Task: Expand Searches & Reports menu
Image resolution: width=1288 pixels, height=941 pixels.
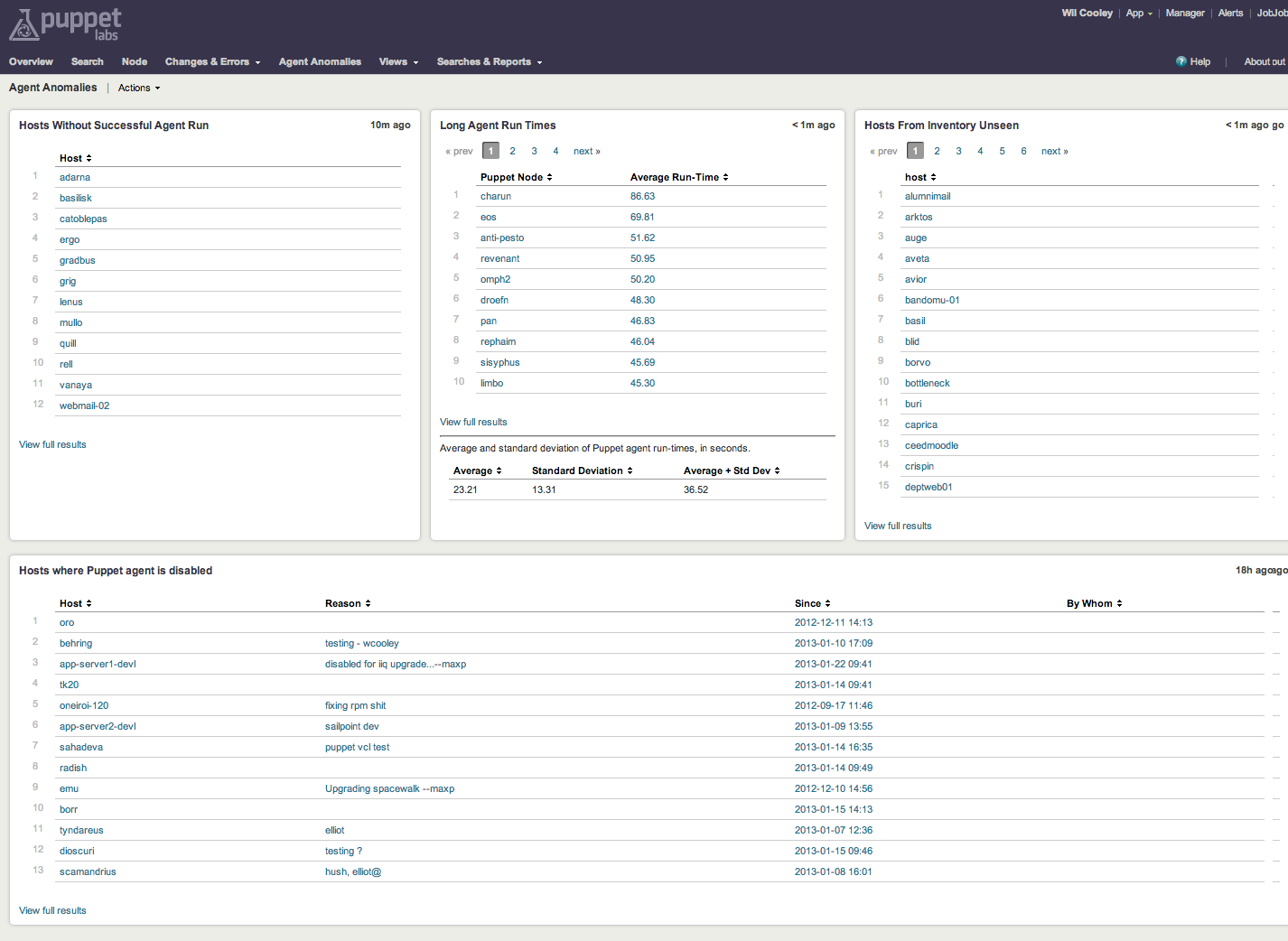Action: coord(490,61)
